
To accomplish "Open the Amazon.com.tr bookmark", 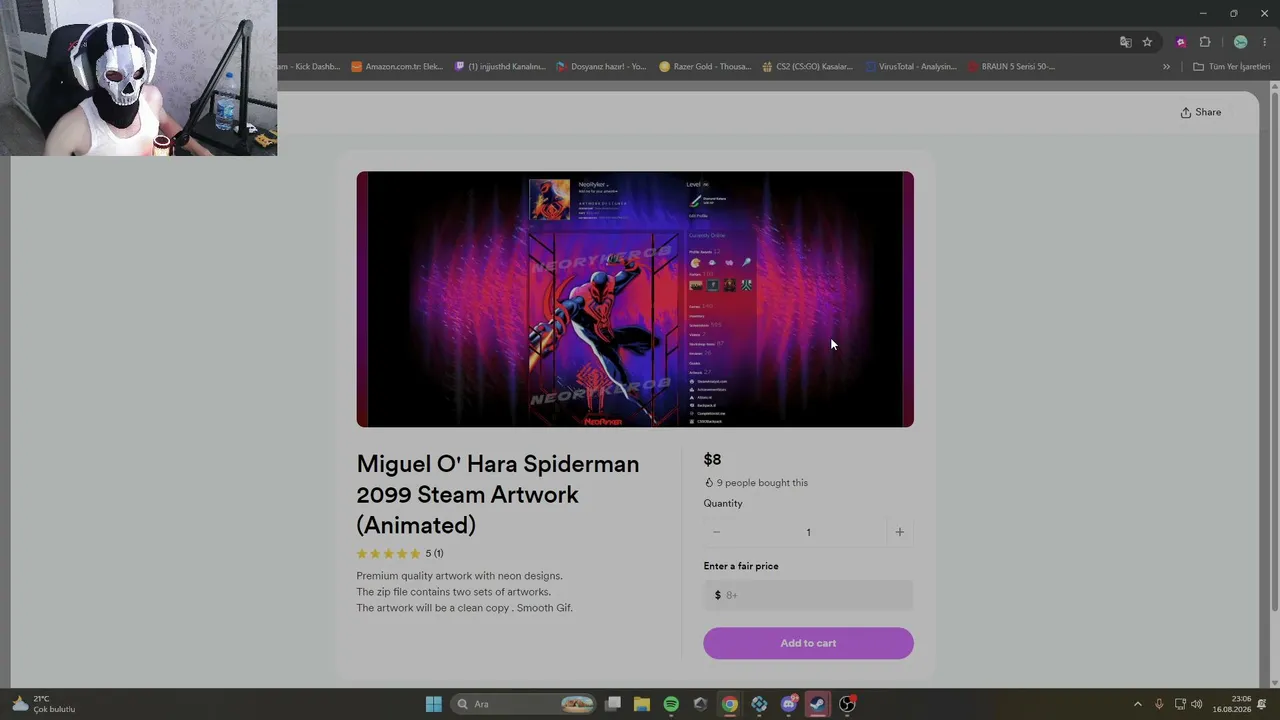I will pyautogui.click(x=397, y=67).
